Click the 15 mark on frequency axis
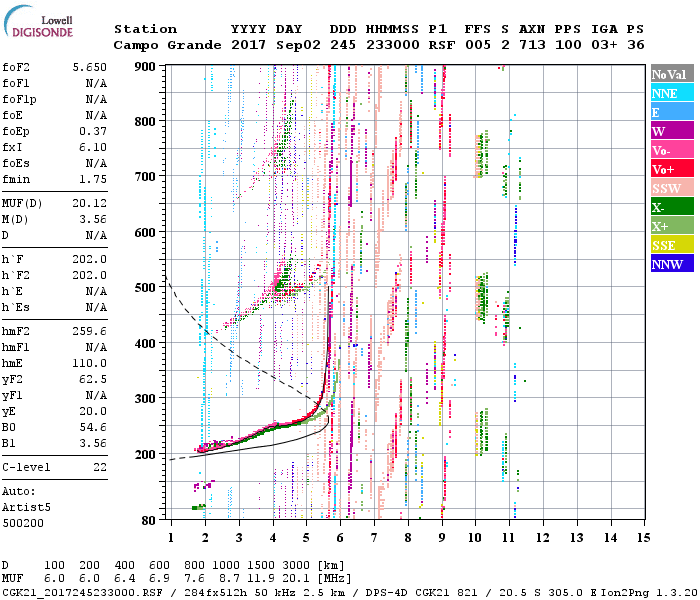The width and height of the screenshot is (700, 600). (642, 538)
